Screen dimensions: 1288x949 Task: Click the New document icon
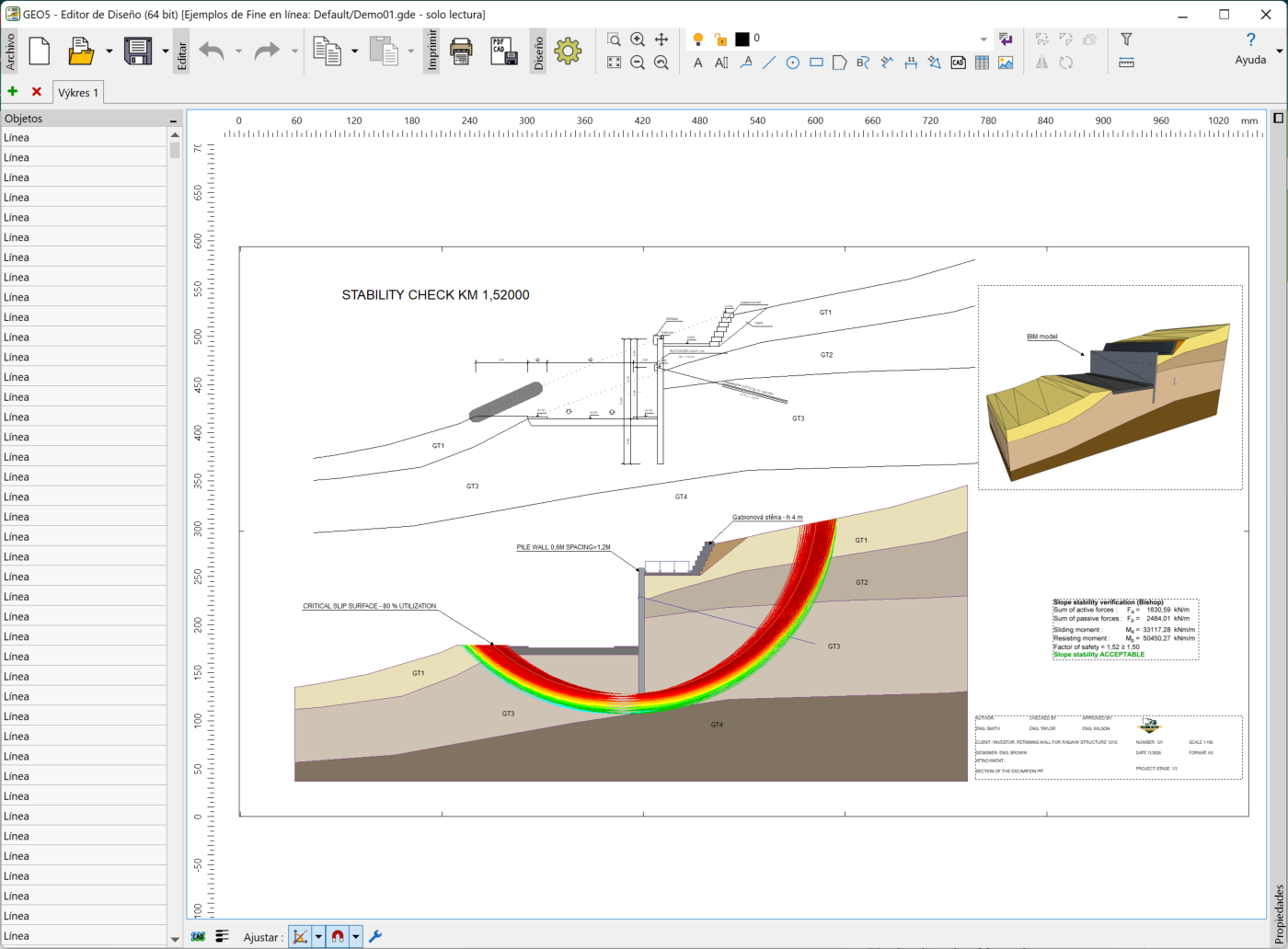point(40,51)
